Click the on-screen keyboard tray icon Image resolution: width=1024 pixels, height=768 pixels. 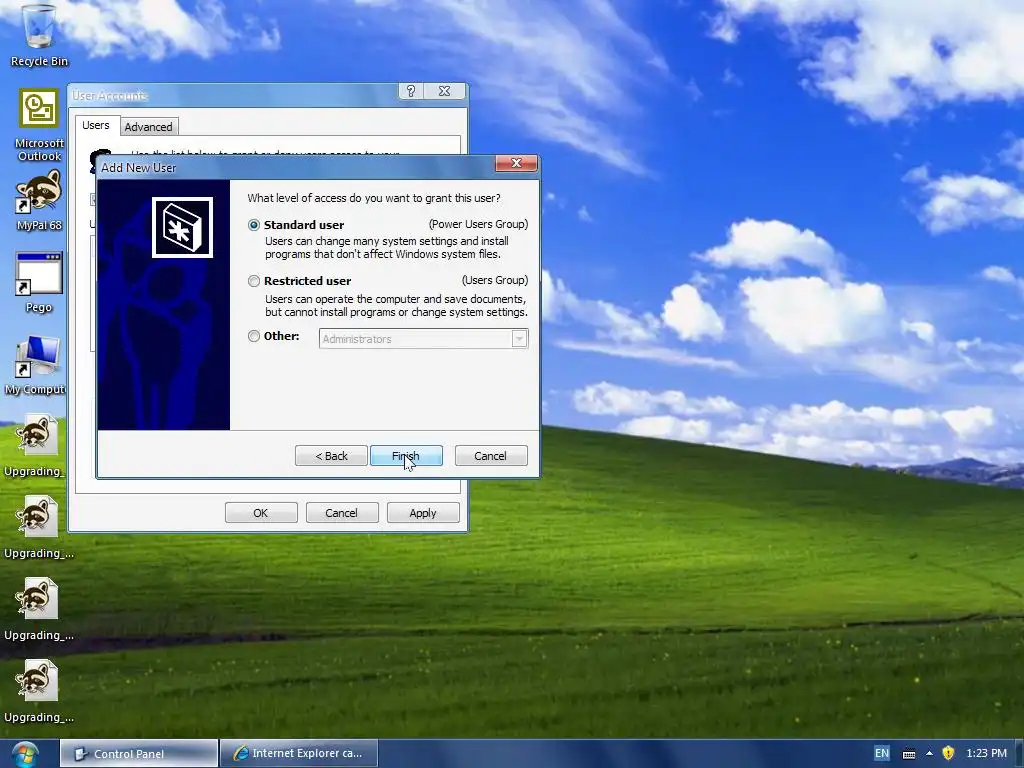pos(908,754)
